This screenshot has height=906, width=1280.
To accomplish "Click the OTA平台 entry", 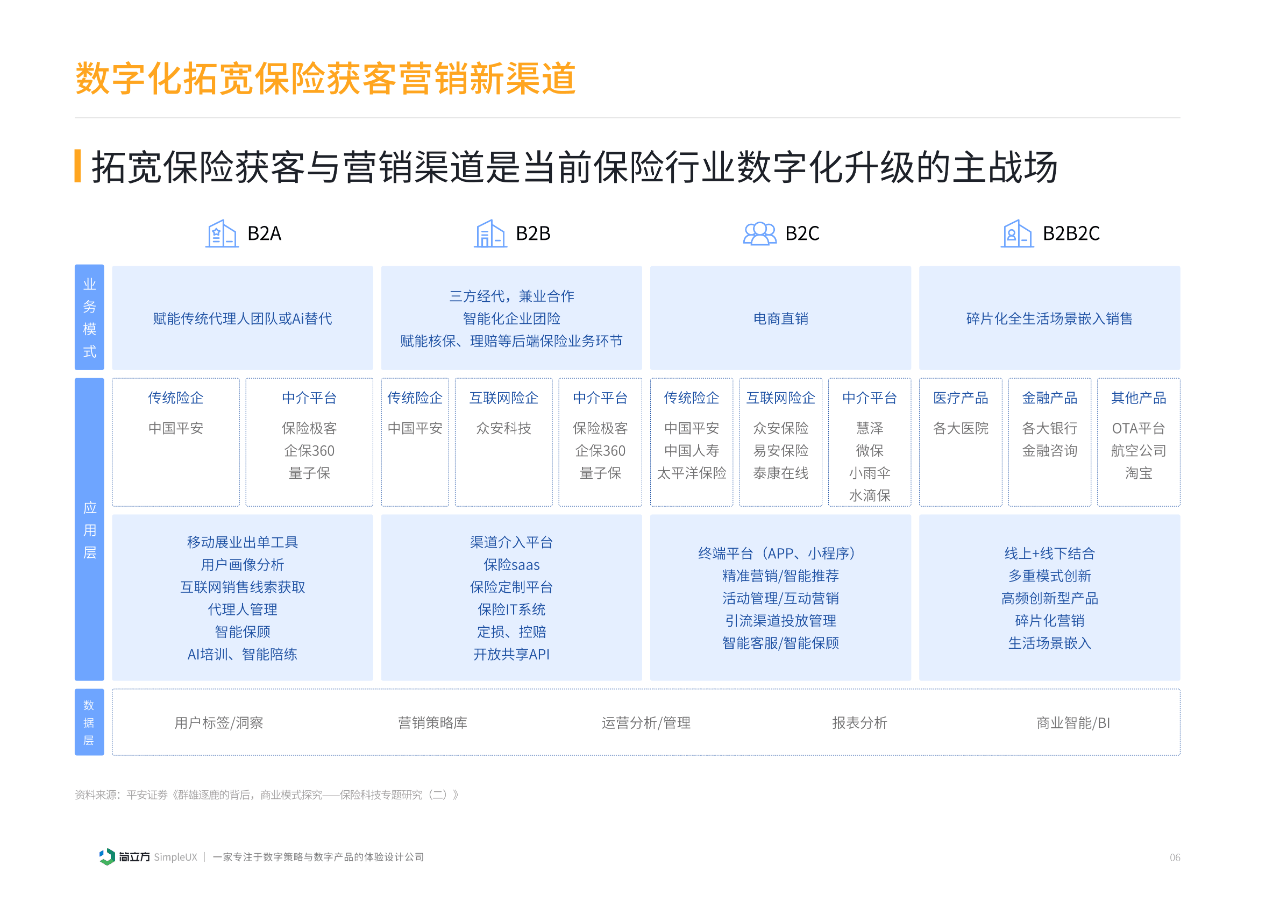I will pos(1138,428).
